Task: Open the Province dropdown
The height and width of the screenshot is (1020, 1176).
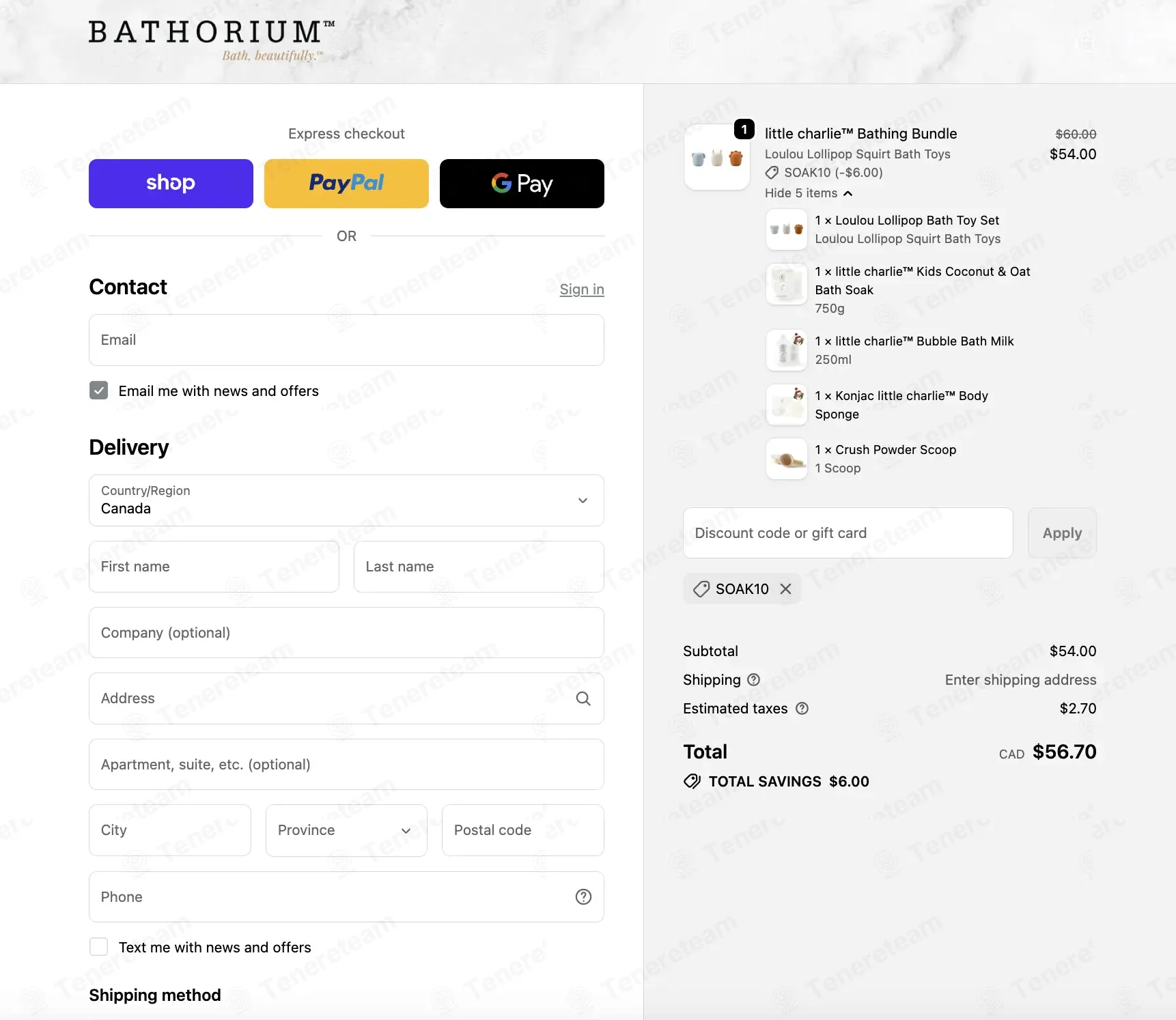Action: (x=346, y=830)
